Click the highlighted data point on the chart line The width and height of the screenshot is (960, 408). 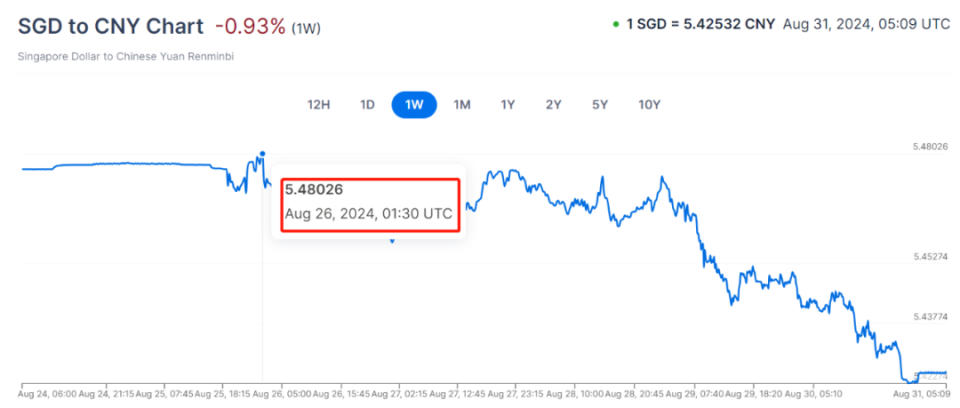262,154
